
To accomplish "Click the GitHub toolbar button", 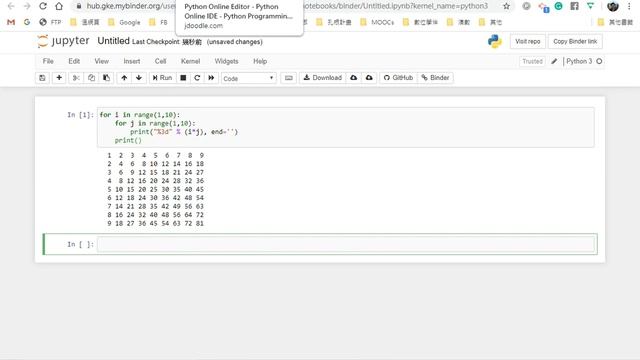I will [398, 78].
